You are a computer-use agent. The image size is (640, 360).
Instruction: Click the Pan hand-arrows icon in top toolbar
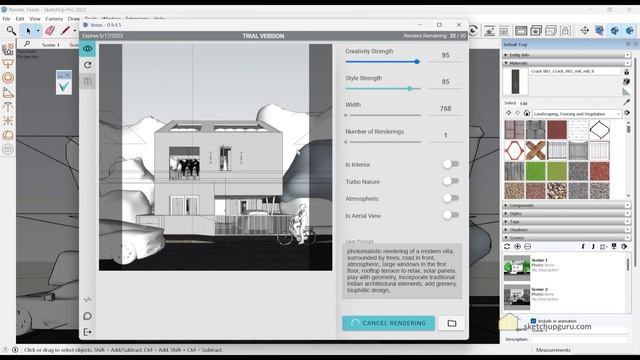point(584,31)
